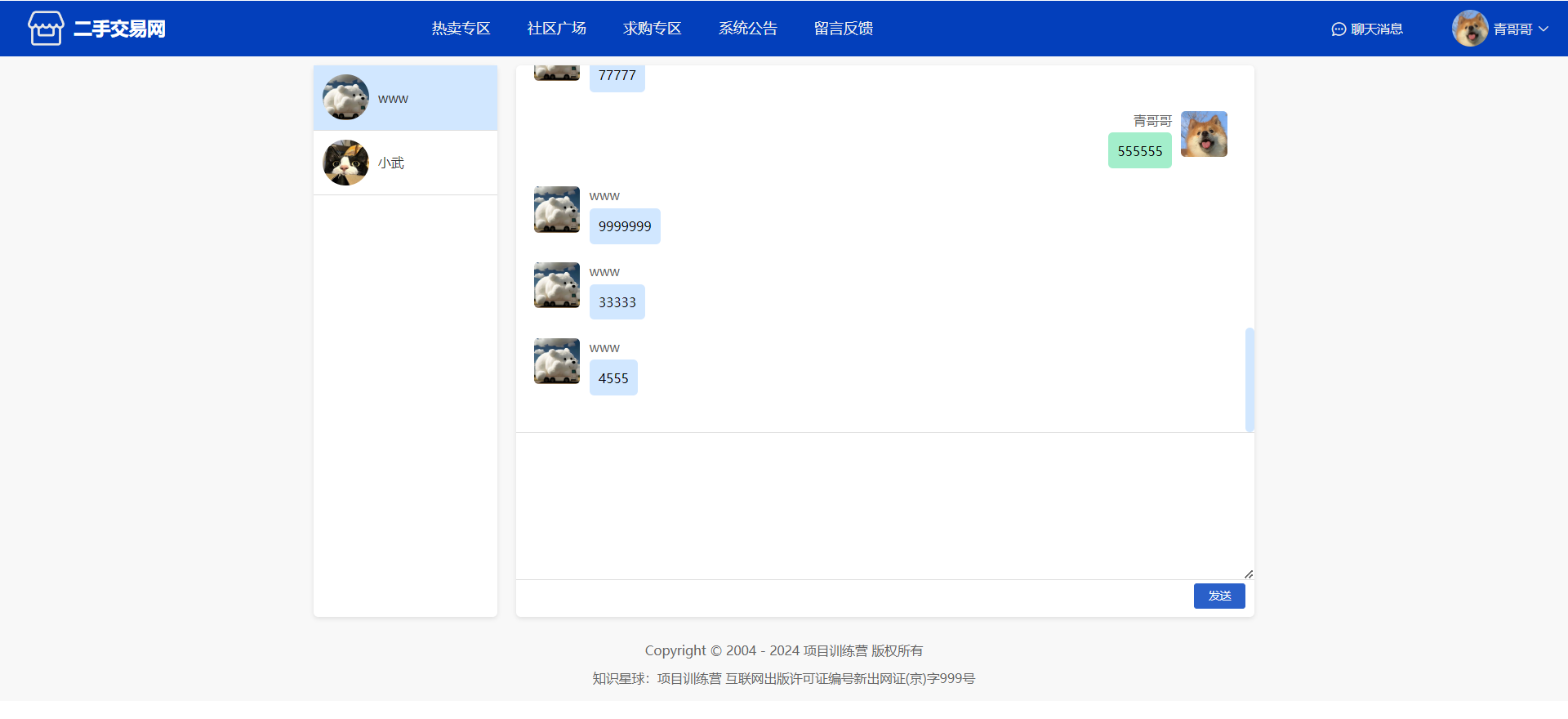Click the store logo icon
Image resolution: width=1568 pixels, height=719 pixels.
coord(46,29)
